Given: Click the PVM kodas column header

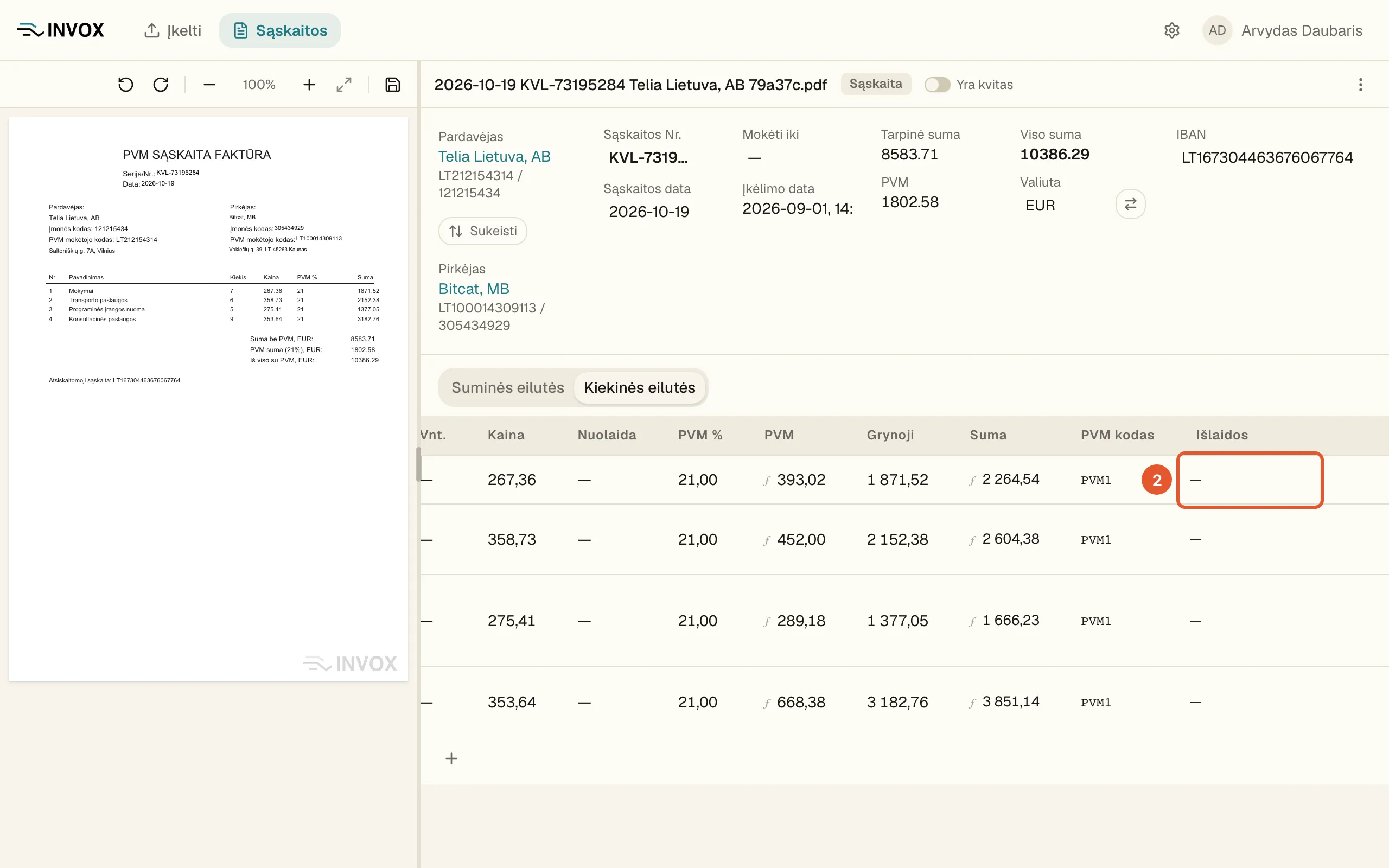Looking at the screenshot, I should click(x=1117, y=435).
